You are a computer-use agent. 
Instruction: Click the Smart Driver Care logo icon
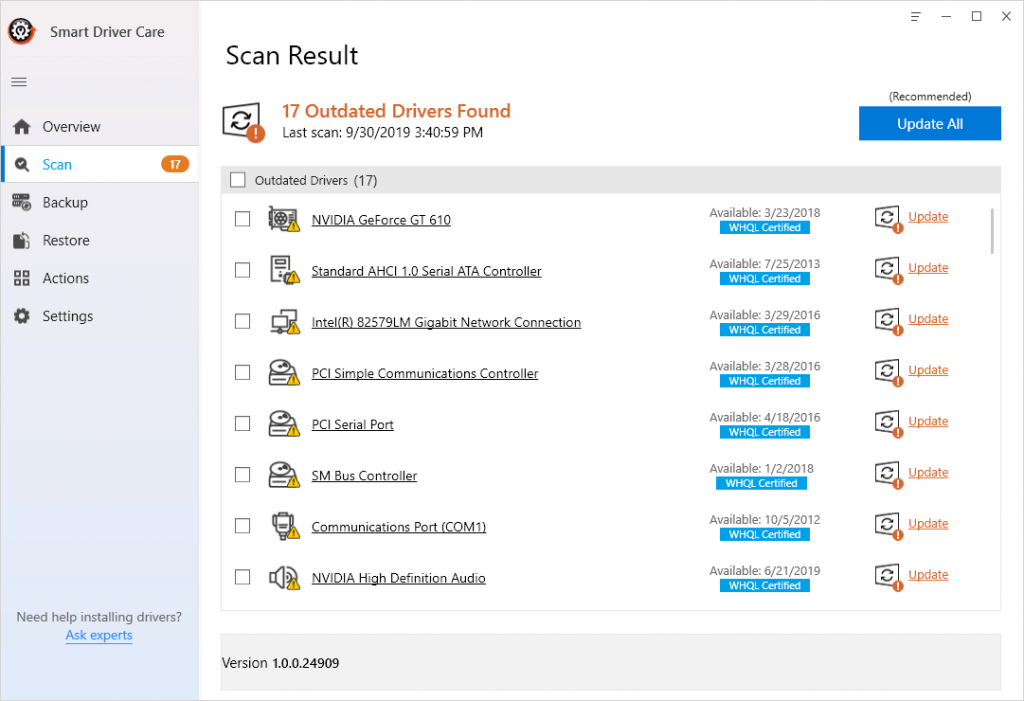tap(21, 31)
